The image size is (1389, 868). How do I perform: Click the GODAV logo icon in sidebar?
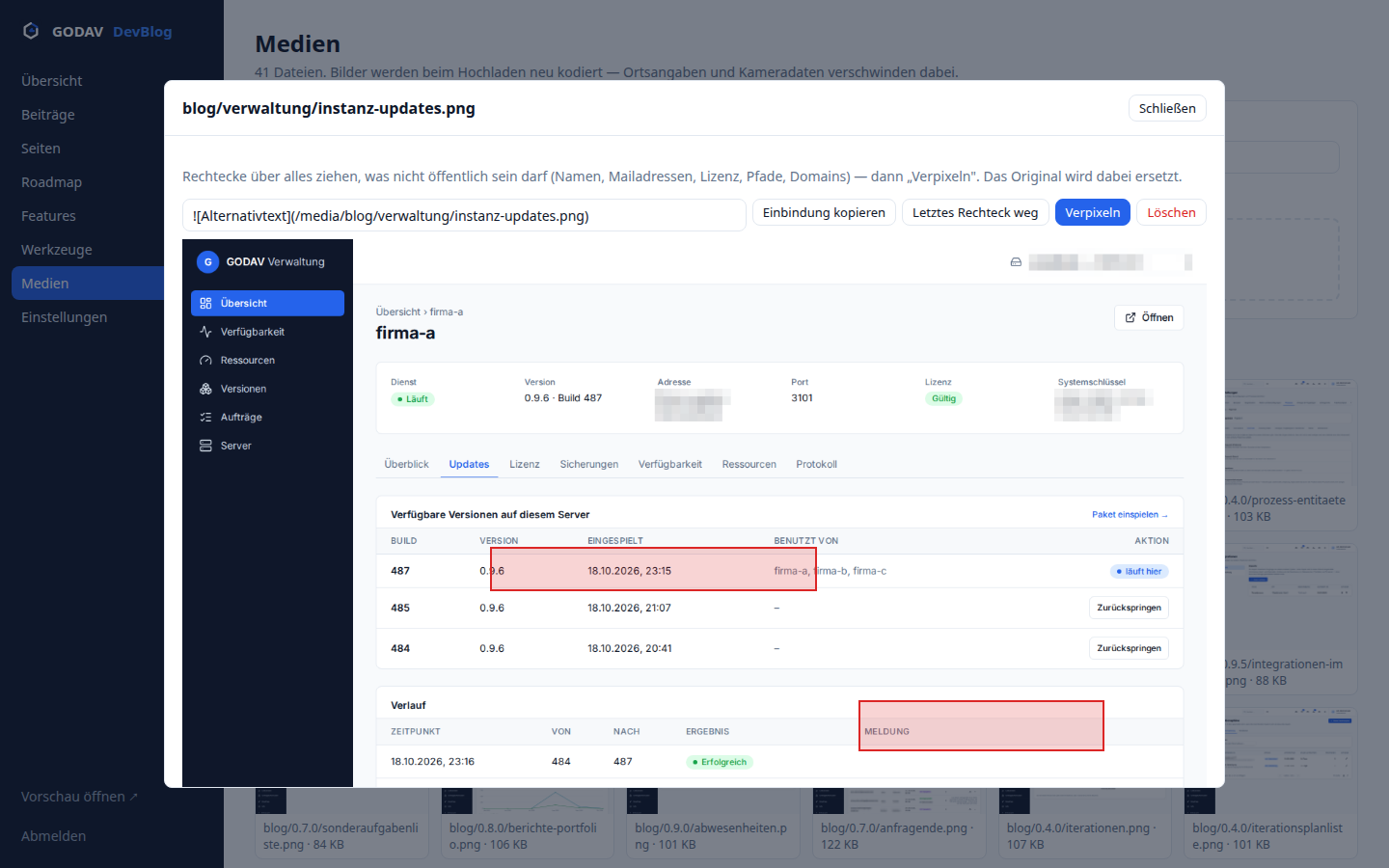click(x=31, y=31)
